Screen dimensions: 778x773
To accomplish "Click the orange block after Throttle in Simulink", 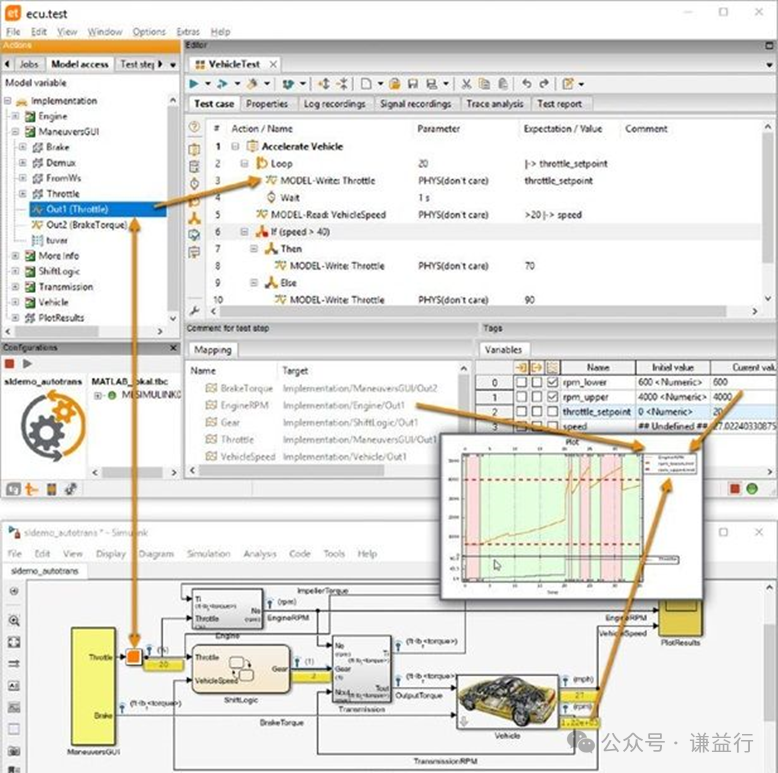I will pos(134,657).
